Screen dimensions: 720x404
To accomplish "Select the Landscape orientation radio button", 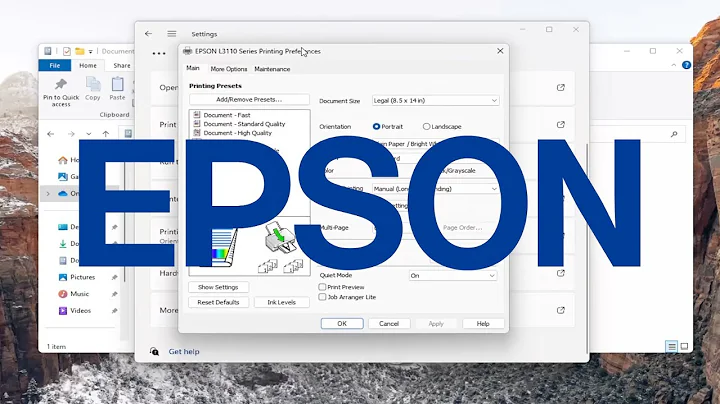I will 427,126.
